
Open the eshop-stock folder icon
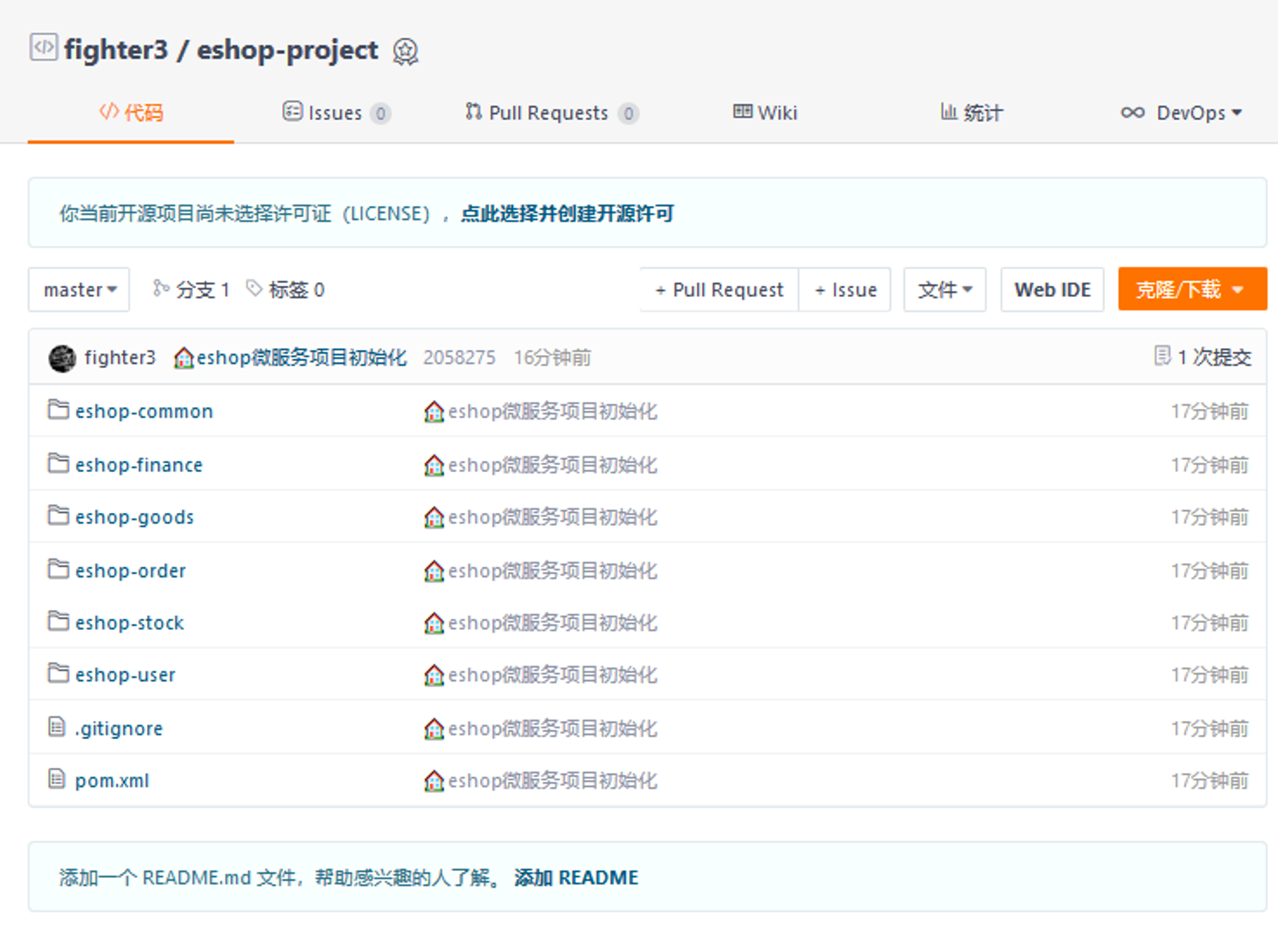59,621
